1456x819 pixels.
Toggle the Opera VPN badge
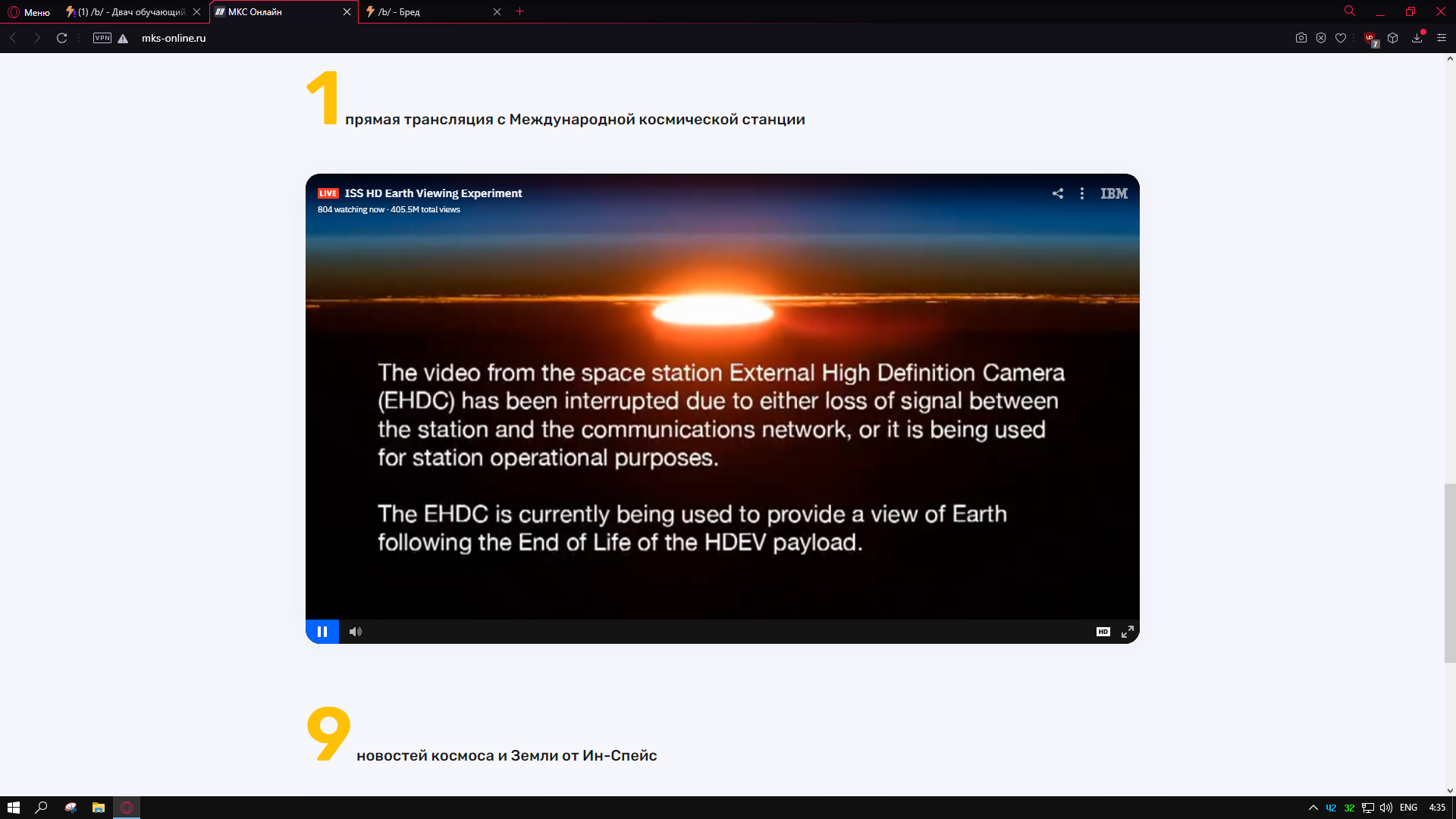(x=102, y=38)
